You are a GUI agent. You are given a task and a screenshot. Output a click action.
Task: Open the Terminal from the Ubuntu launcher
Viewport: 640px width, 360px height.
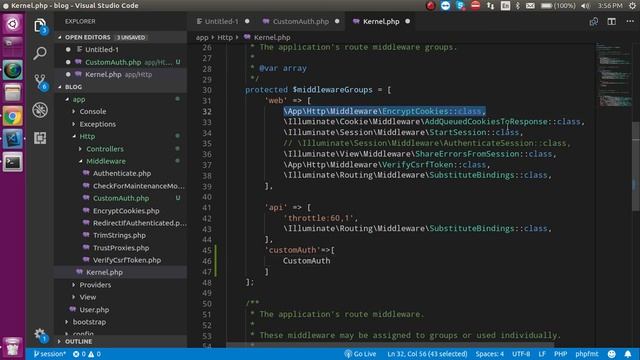(x=13, y=162)
